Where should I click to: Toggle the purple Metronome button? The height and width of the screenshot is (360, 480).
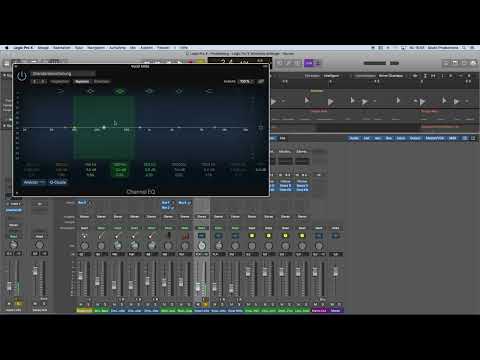(x=318, y=63)
